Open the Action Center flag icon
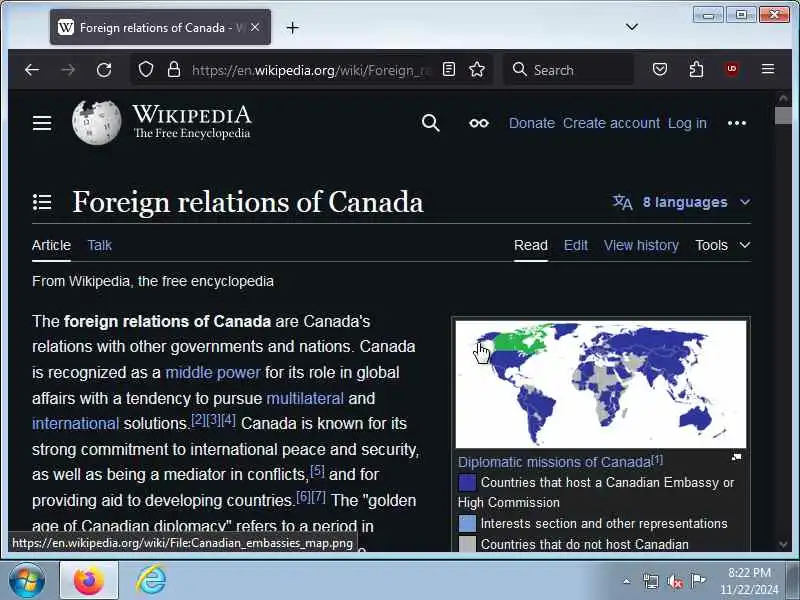This screenshot has width=800, height=600. pyautogui.click(x=697, y=580)
